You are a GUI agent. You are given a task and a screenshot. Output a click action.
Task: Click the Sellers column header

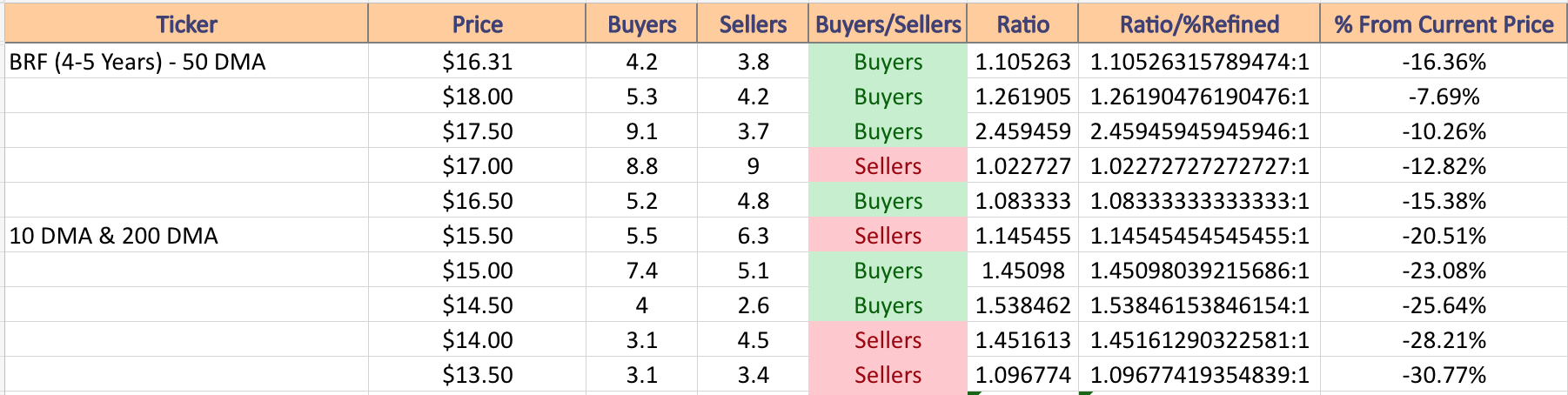pos(753,23)
